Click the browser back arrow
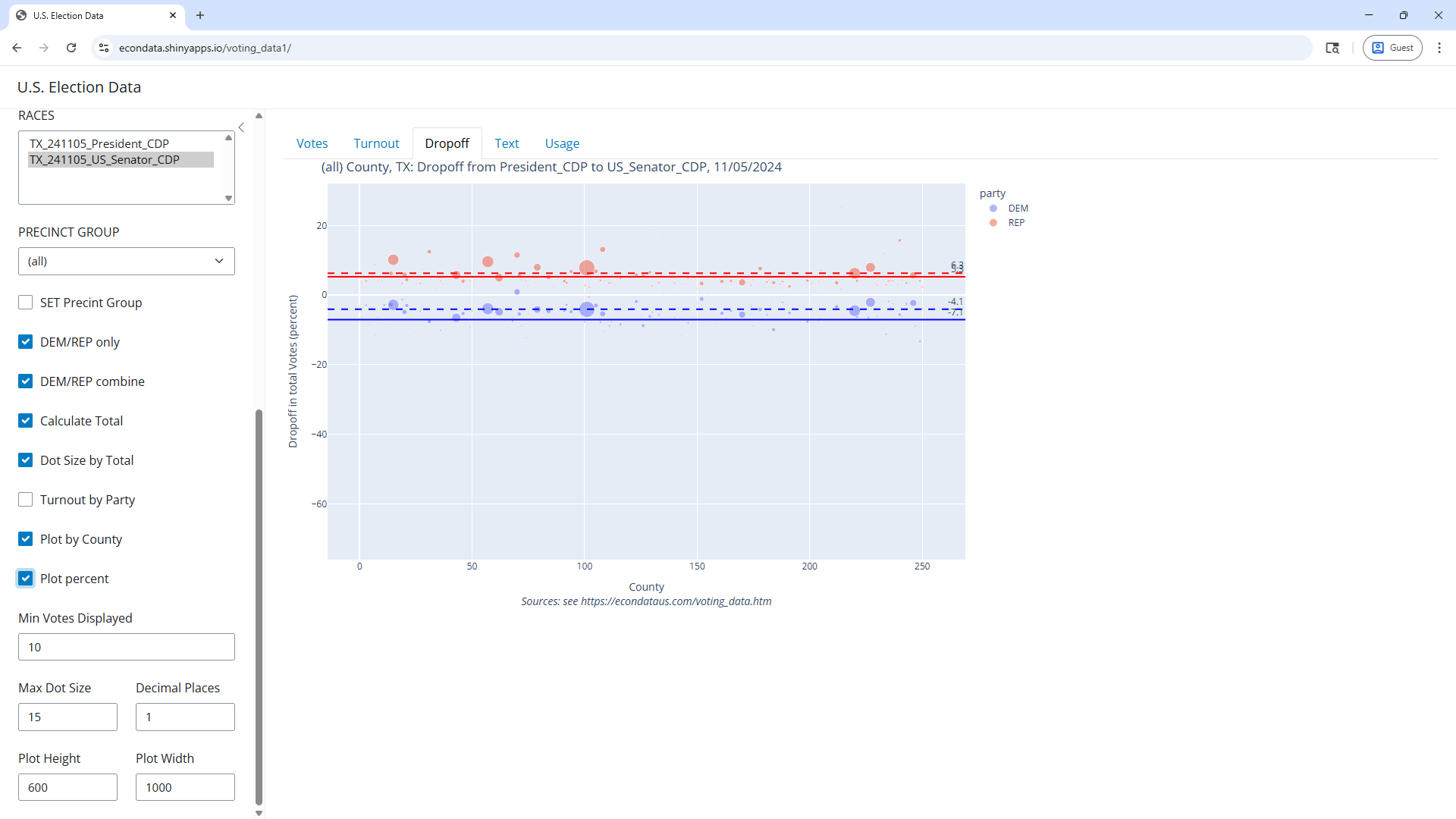This screenshot has width=1456, height=819. pyautogui.click(x=17, y=48)
